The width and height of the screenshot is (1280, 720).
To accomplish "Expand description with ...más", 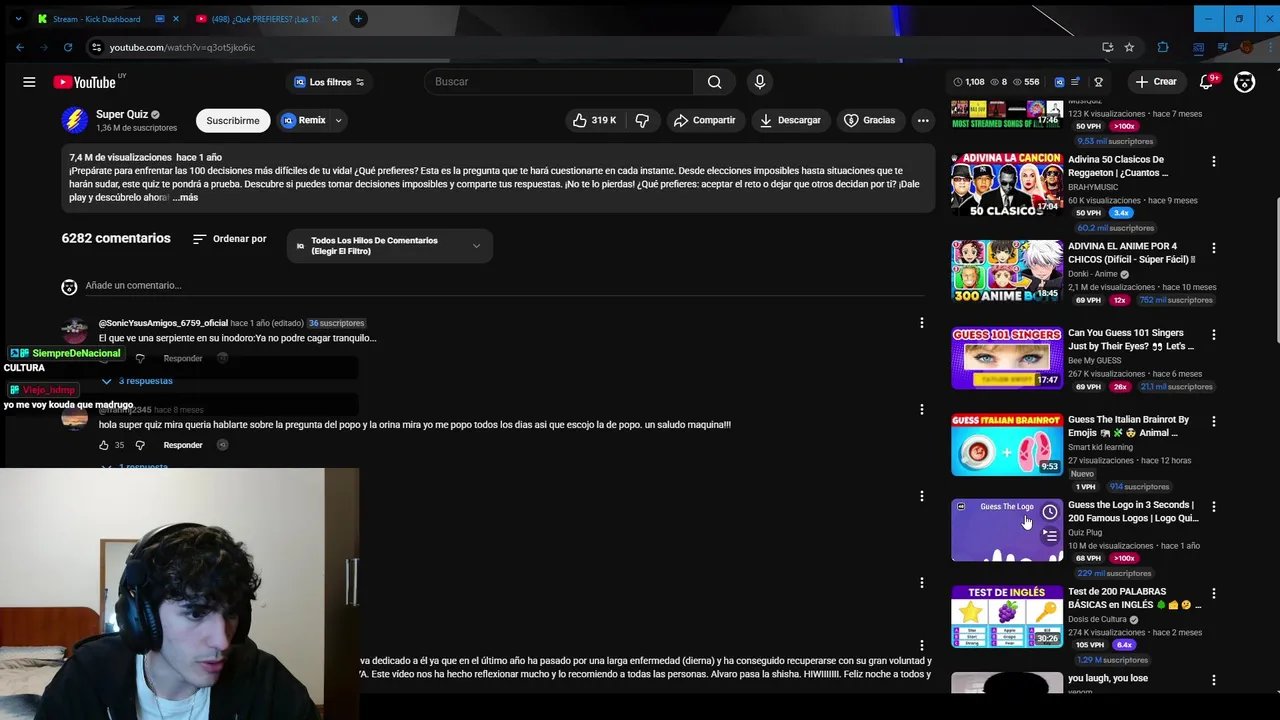I will pos(185,198).
